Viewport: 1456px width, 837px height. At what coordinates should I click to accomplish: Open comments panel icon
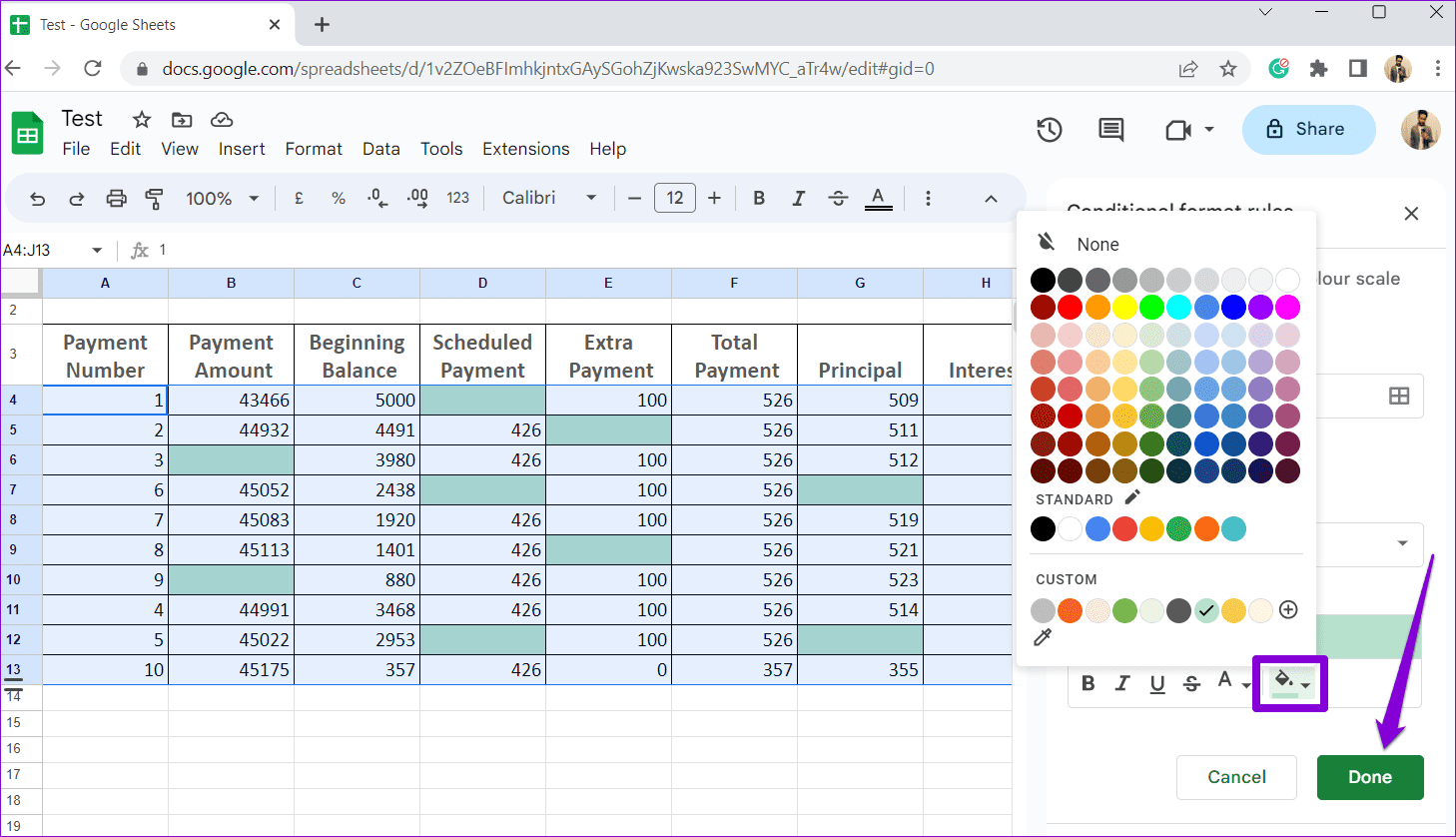1110,129
